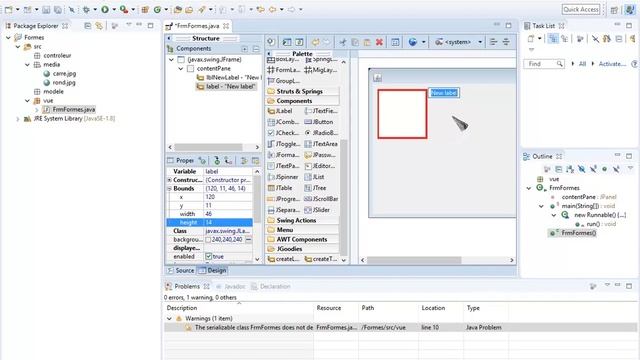Toggle the enabled true checkbox in Properties
This screenshot has height=360, width=640.
[209, 256]
